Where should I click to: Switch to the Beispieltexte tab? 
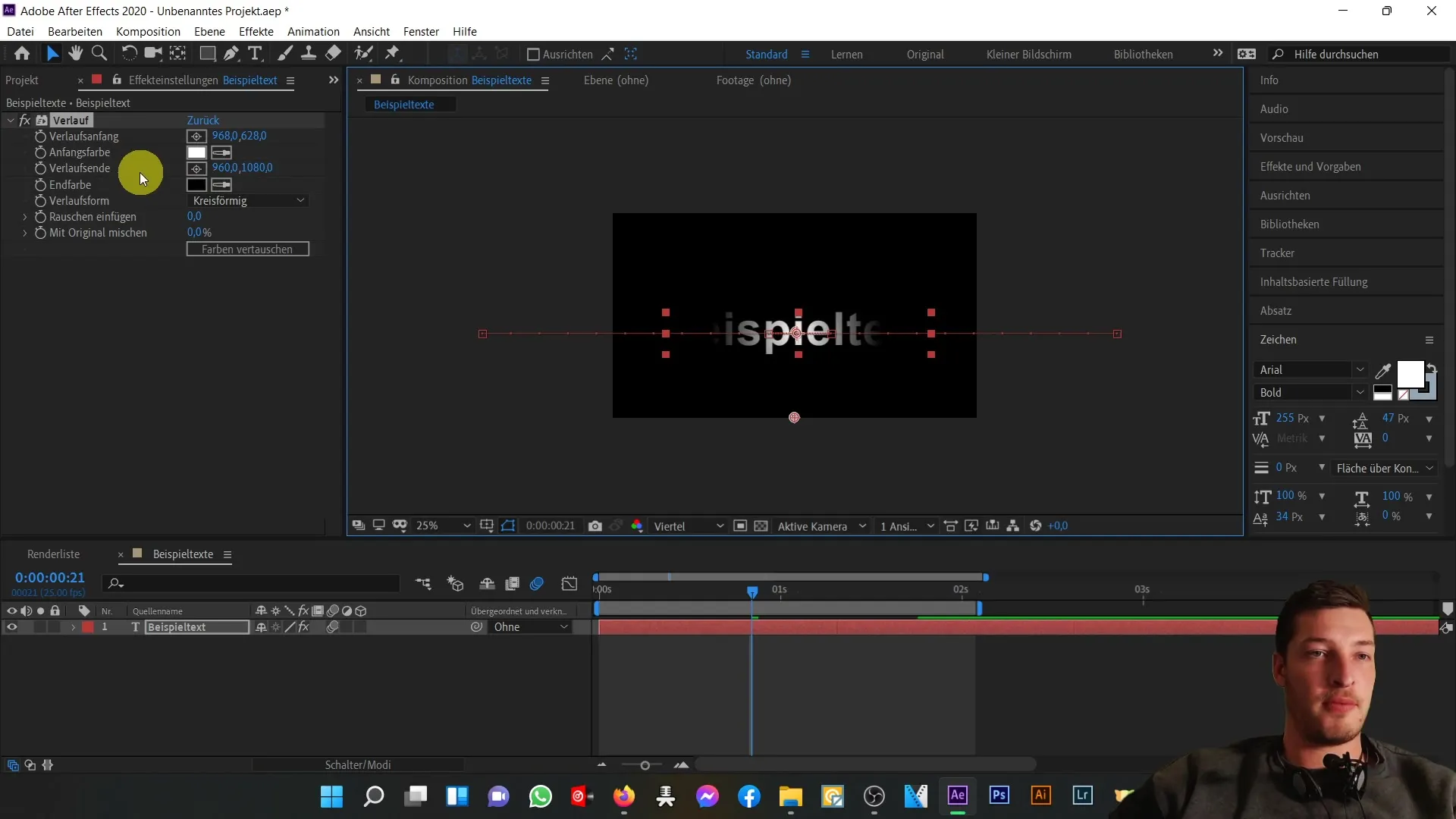tap(404, 104)
